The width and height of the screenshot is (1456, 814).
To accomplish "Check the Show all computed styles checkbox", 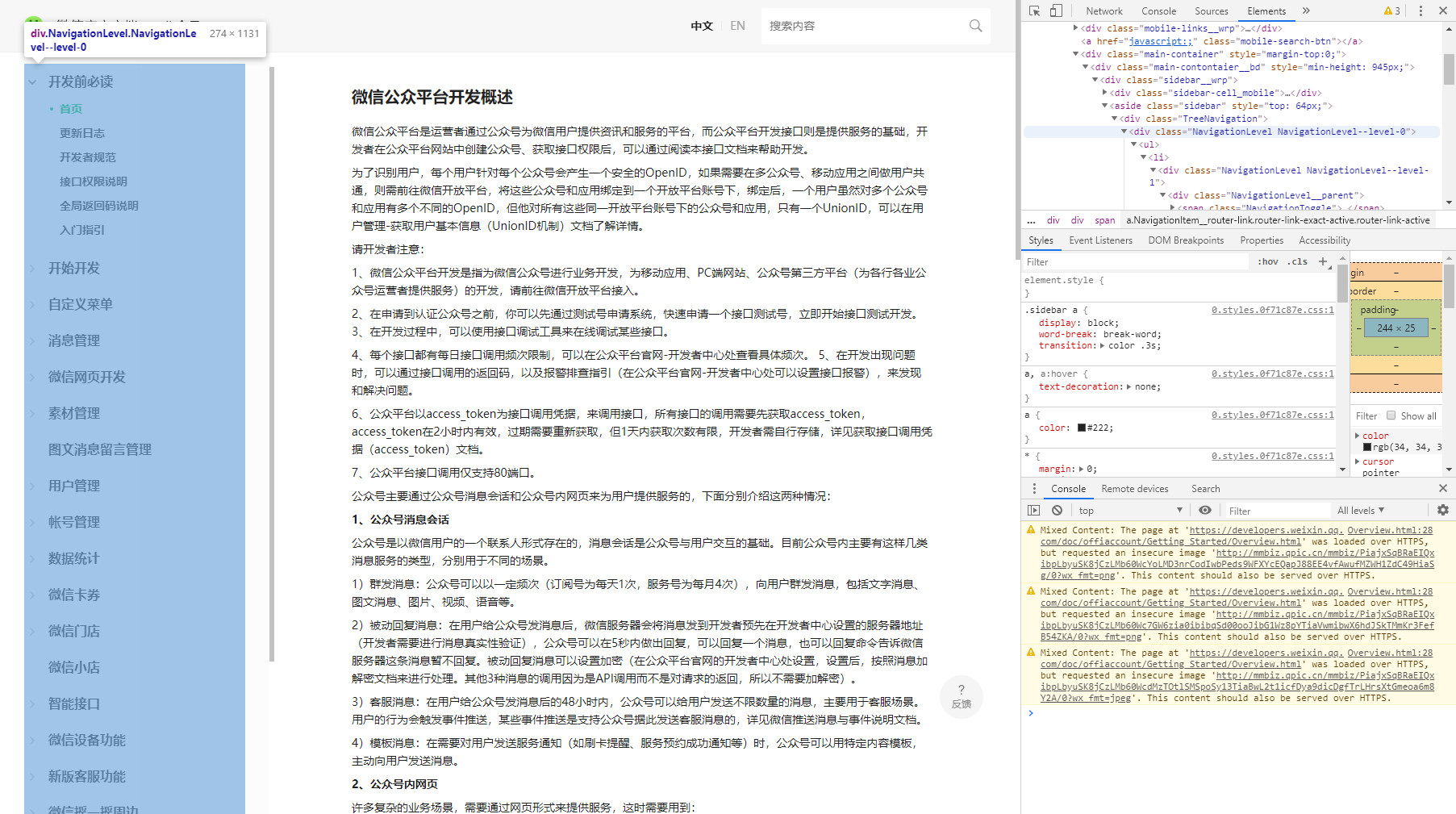I will coord(1391,415).
